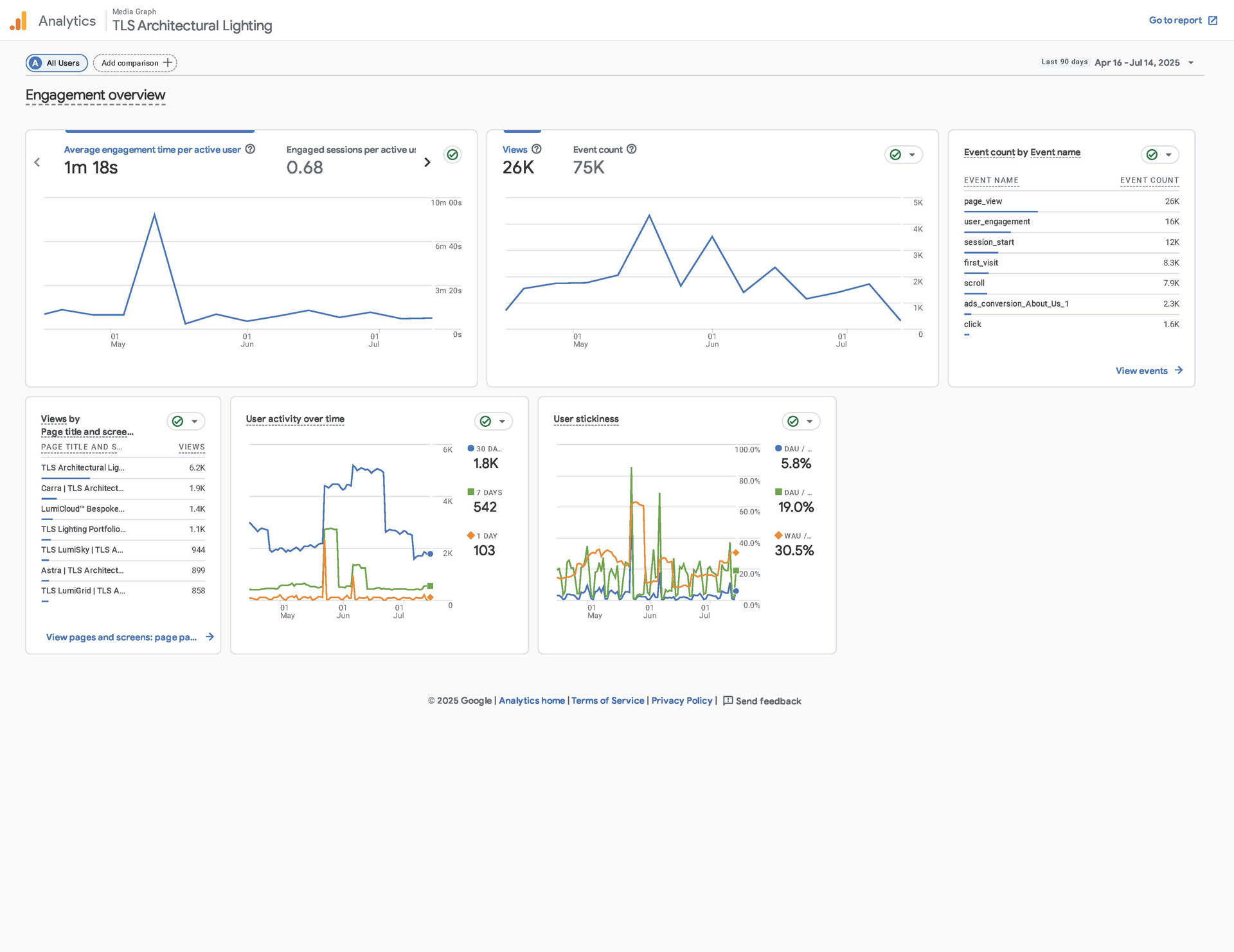Click the orange 1 day legend marker
This screenshot has height=952, width=1234.
471,535
